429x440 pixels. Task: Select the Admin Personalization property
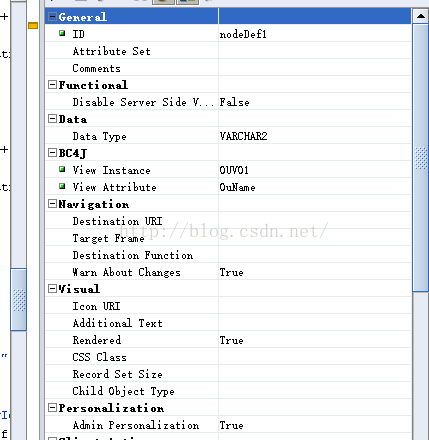point(136,425)
